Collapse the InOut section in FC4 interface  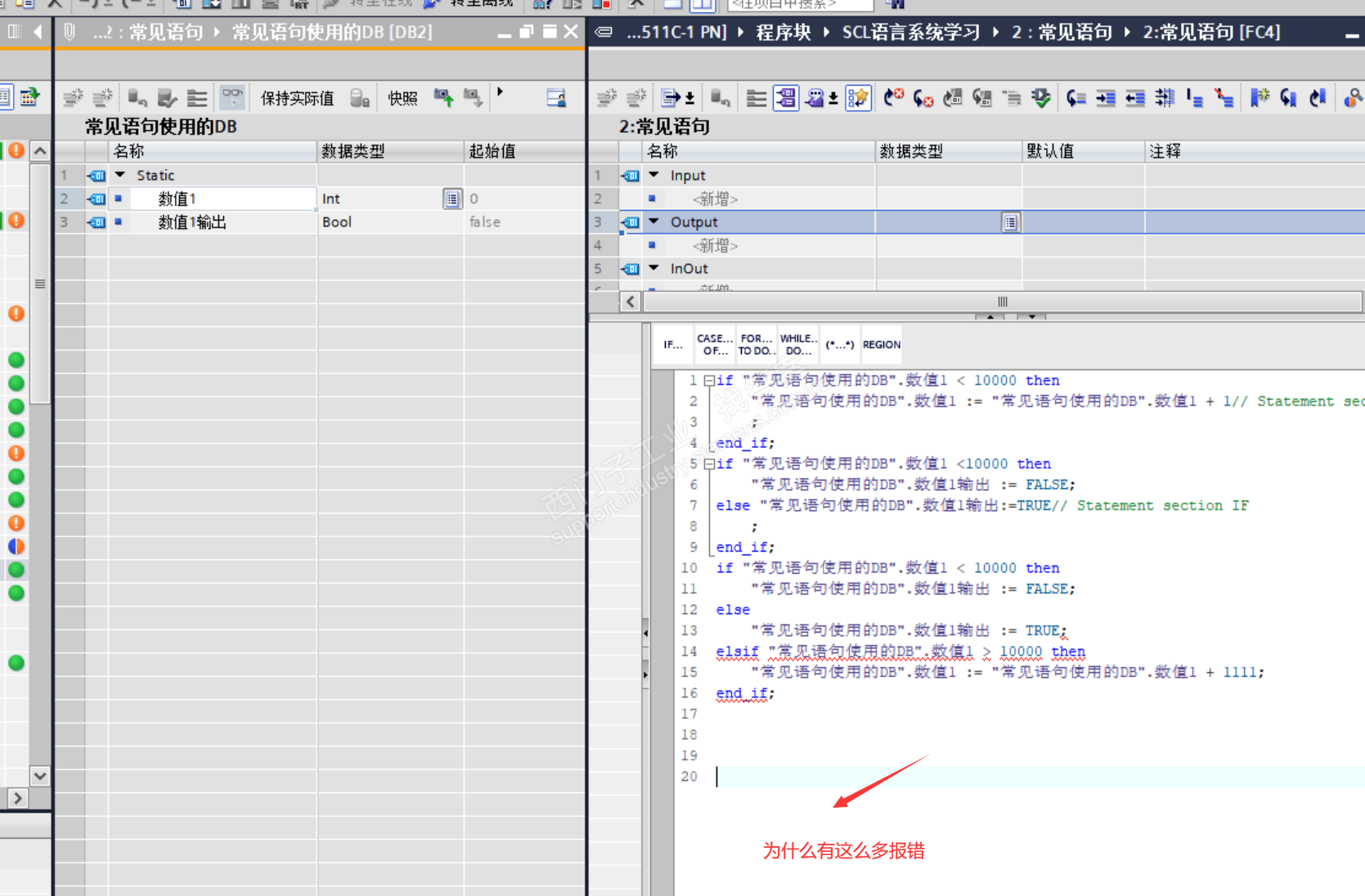pyautogui.click(x=653, y=268)
